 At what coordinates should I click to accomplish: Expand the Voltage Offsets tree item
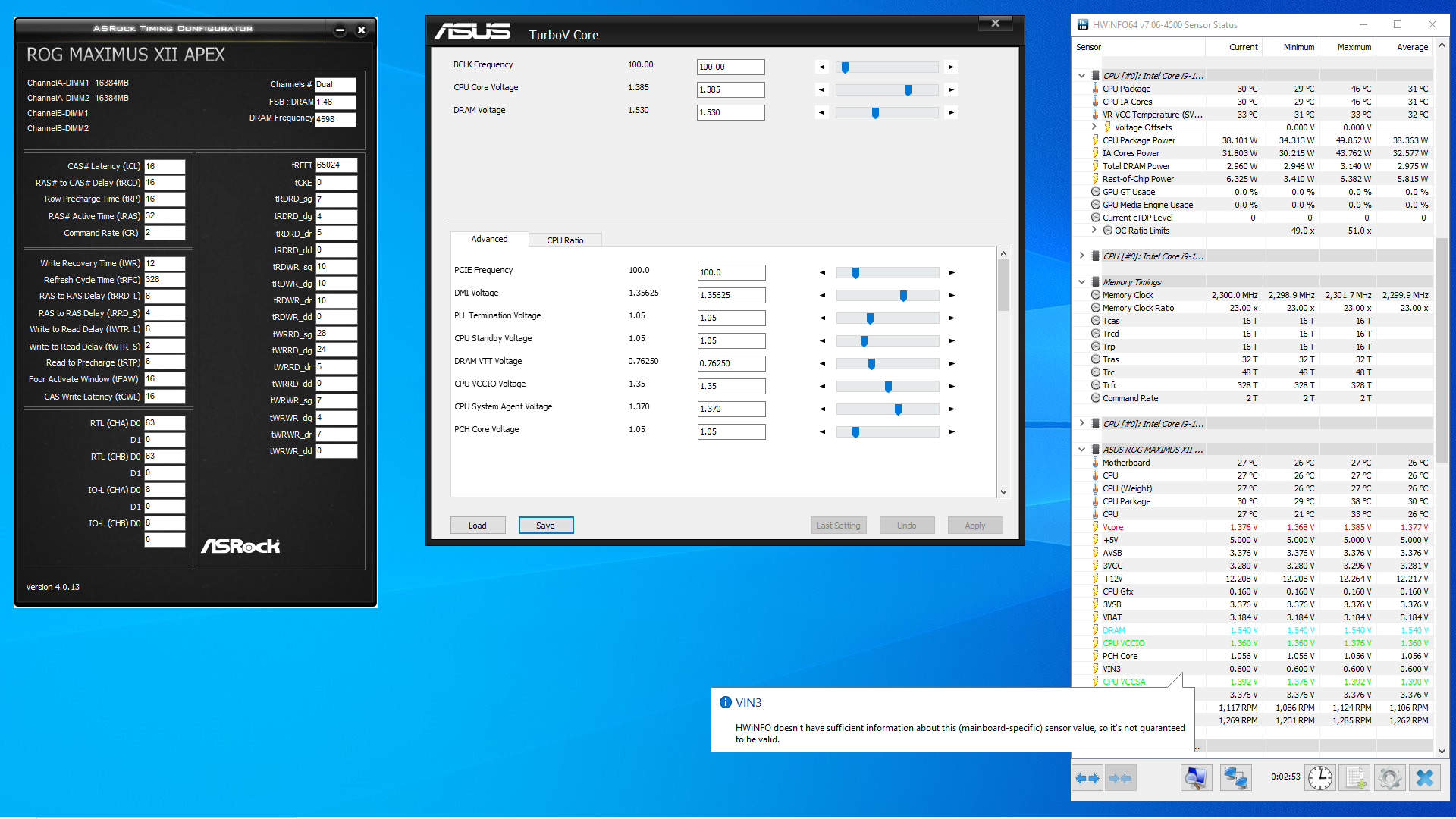pyautogui.click(x=1094, y=127)
